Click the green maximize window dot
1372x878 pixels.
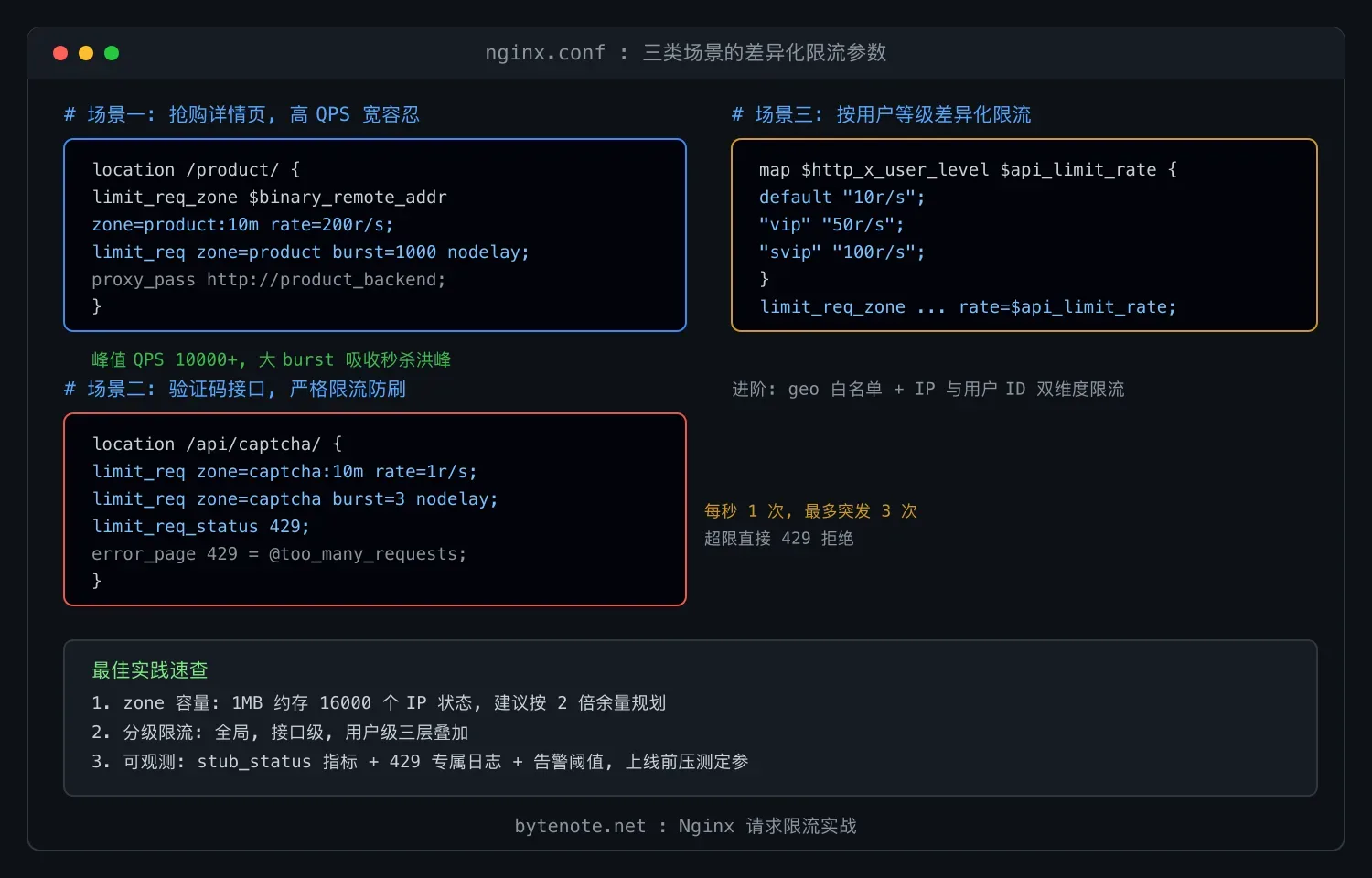click(112, 53)
